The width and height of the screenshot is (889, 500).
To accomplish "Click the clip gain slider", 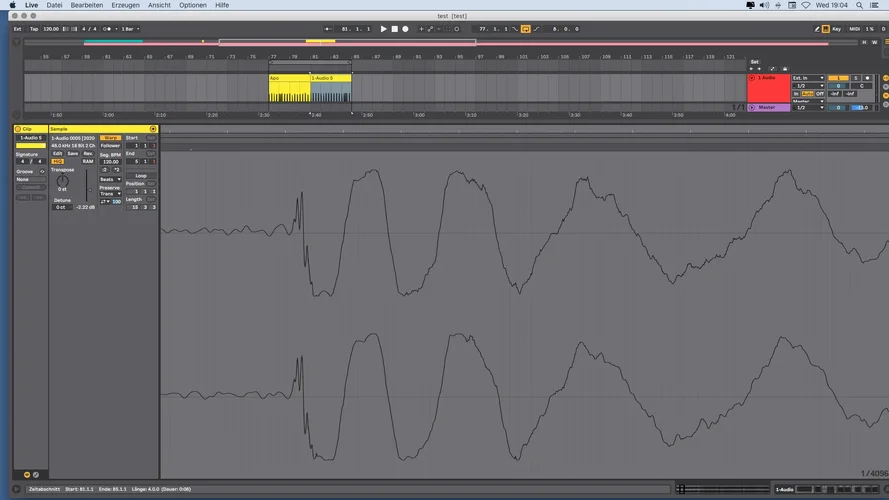I will coord(87,186).
